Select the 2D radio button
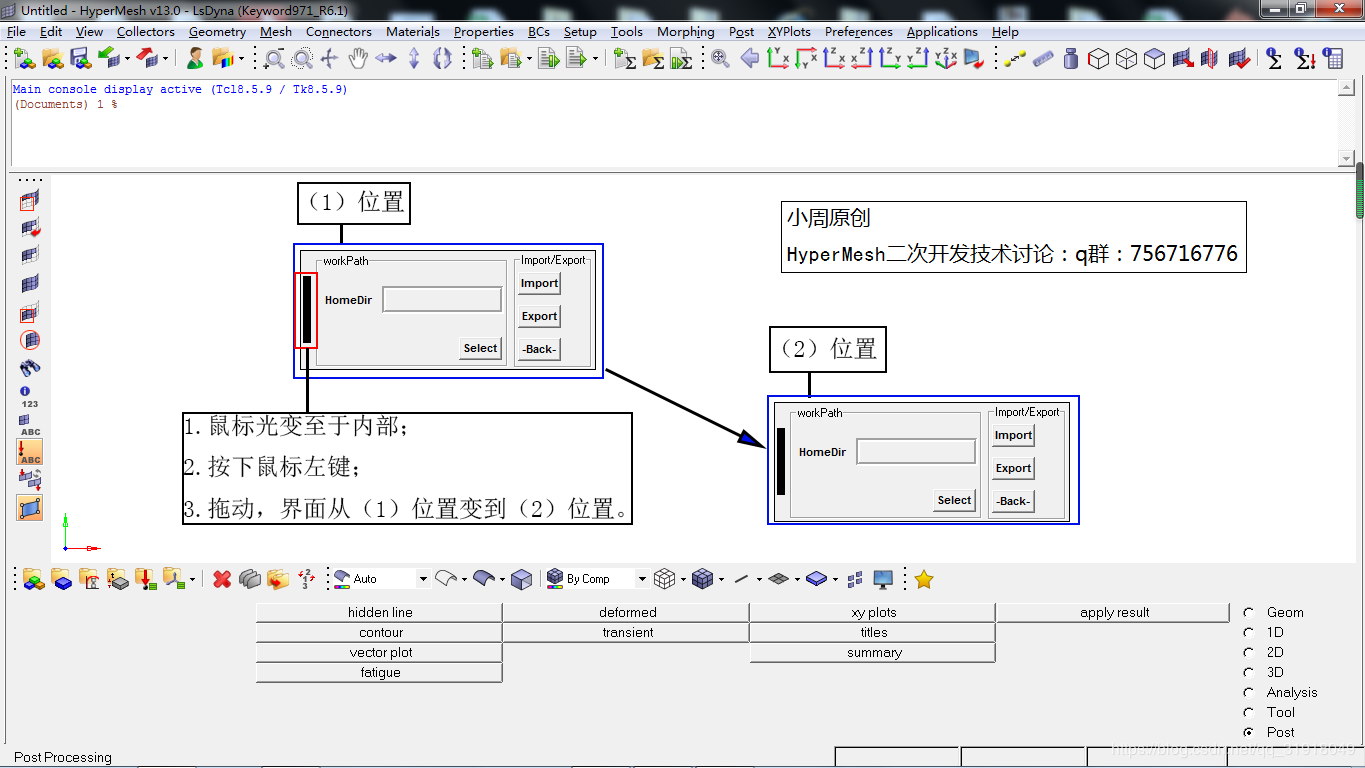The image size is (1365, 768). 1248,652
